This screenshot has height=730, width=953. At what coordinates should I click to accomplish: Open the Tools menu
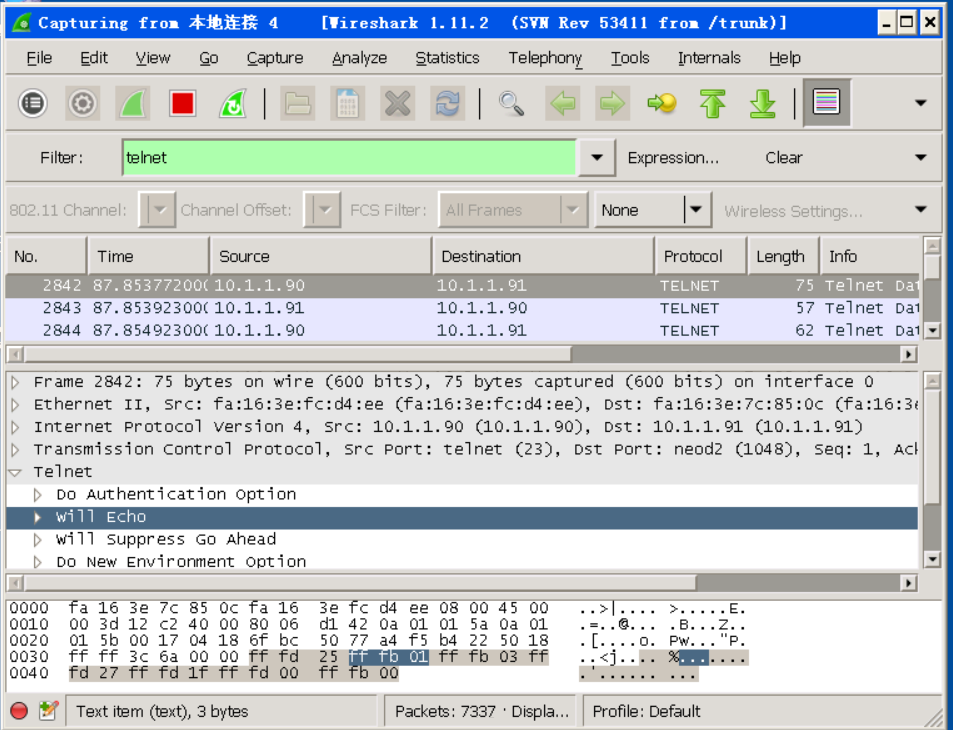630,58
